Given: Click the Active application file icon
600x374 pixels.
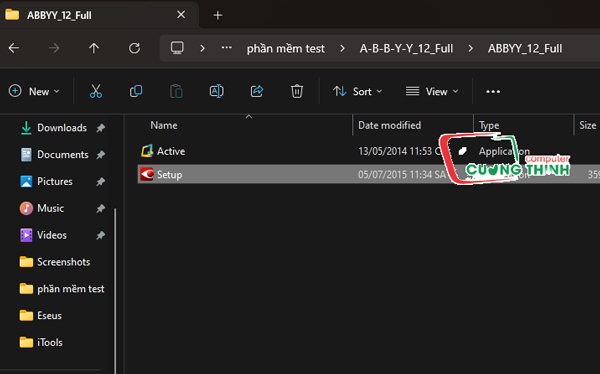Looking at the screenshot, I should tap(147, 151).
